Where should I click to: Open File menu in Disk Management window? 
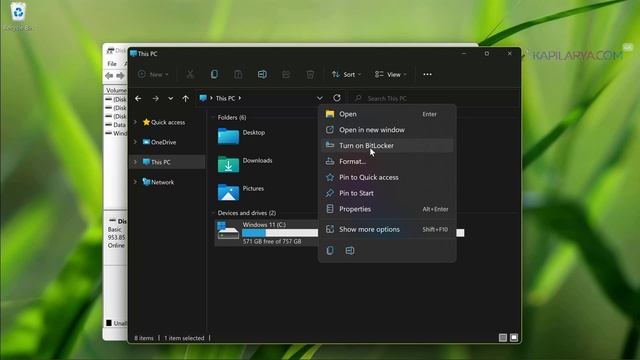click(x=112, y=64)
